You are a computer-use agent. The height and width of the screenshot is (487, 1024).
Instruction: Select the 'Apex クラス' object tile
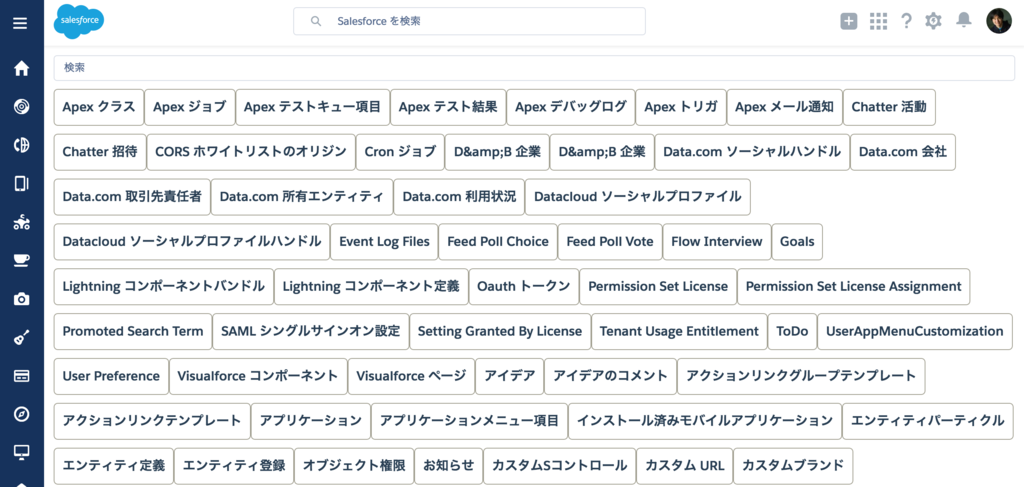click(x=99, y=107)
